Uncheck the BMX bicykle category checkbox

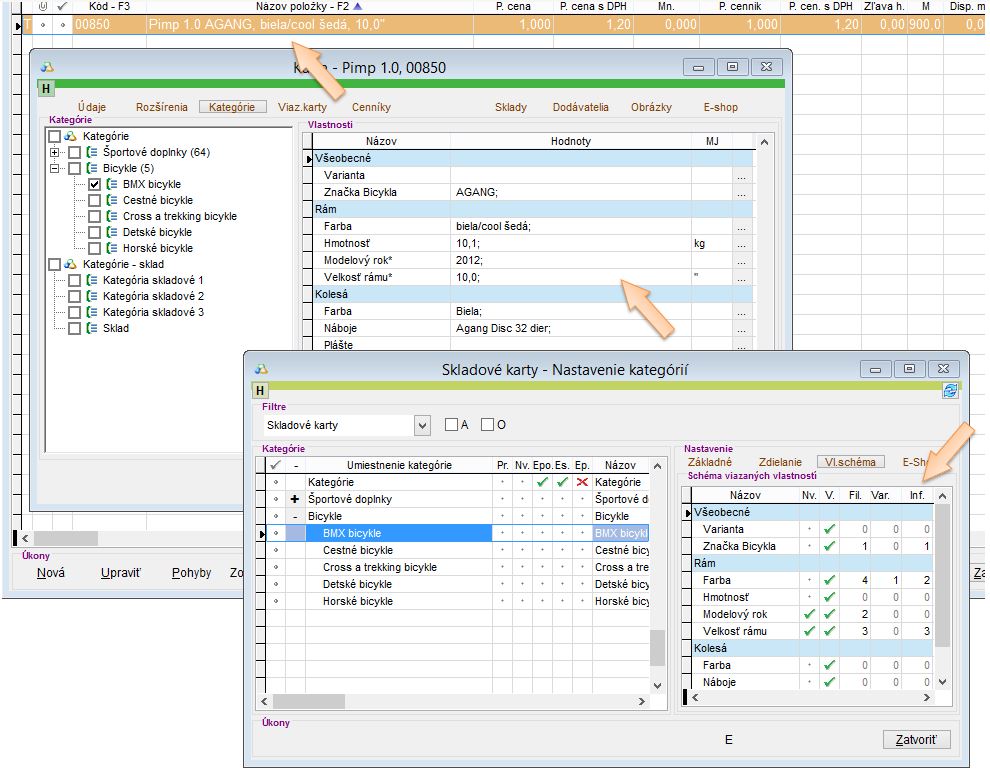94,185
